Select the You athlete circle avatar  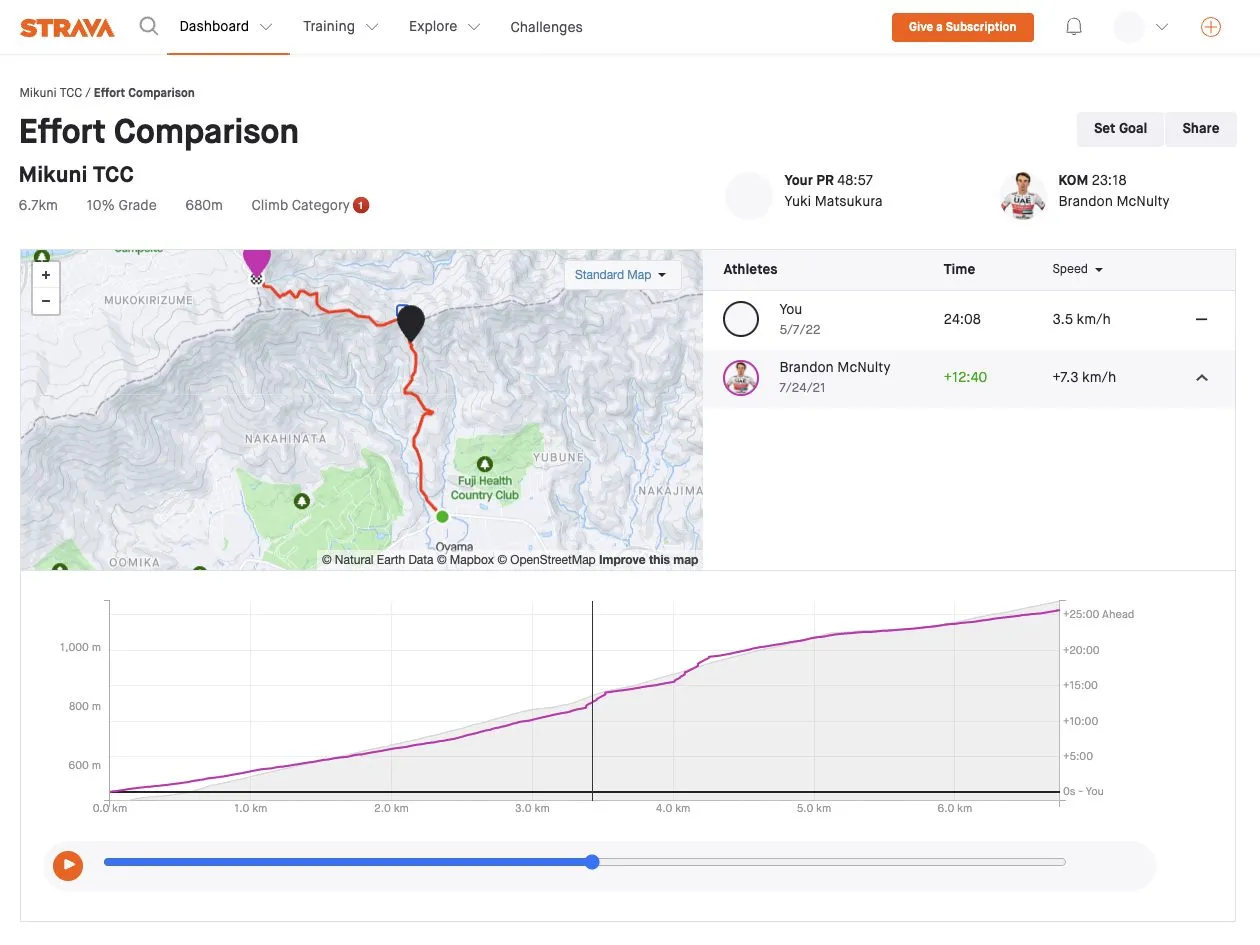[x=741, y=319]
